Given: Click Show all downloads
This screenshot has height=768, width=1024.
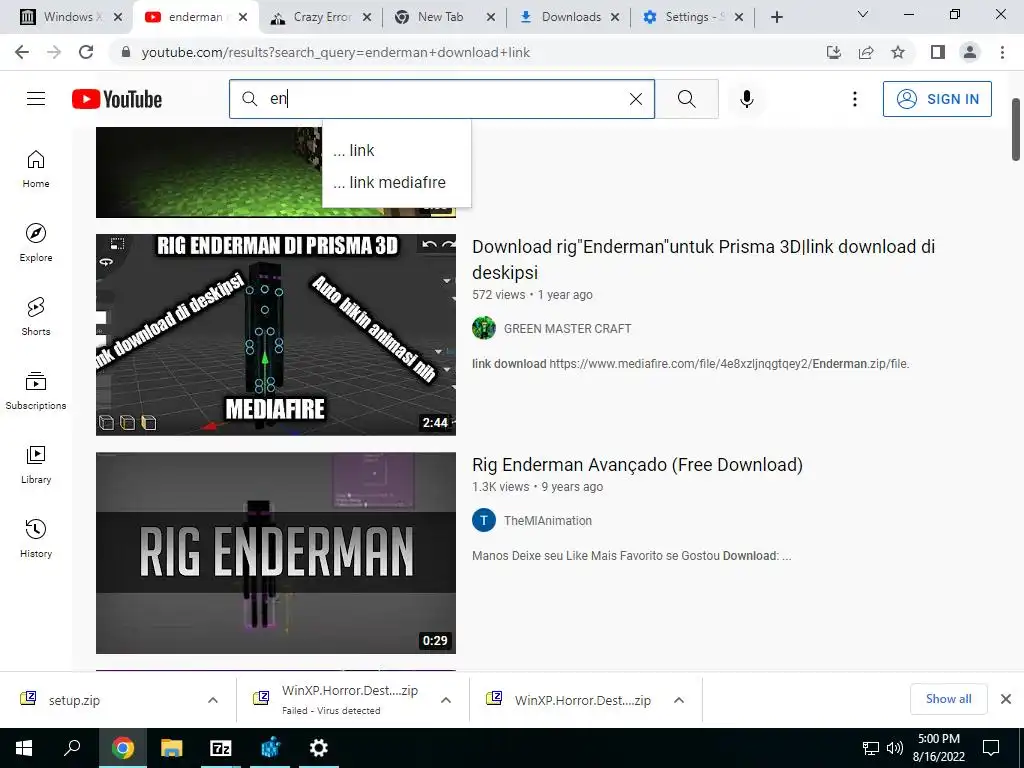Looking at the screenshot, I should [x=948, y=699].
